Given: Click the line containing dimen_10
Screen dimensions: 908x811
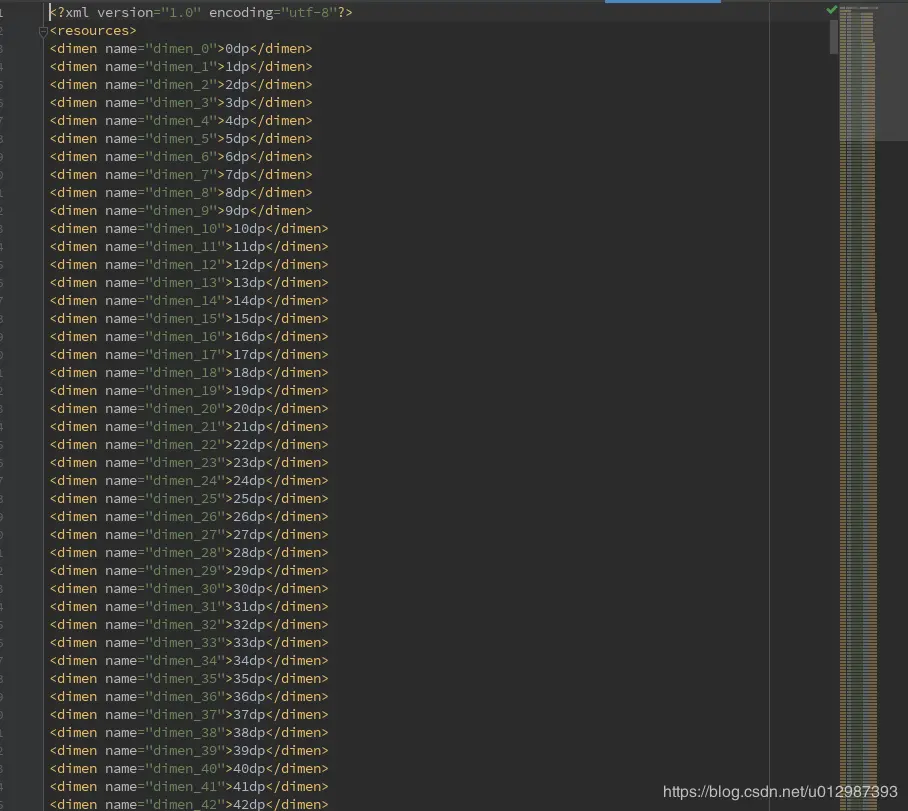Looking at the screenshot, I should tap(189, 228).
